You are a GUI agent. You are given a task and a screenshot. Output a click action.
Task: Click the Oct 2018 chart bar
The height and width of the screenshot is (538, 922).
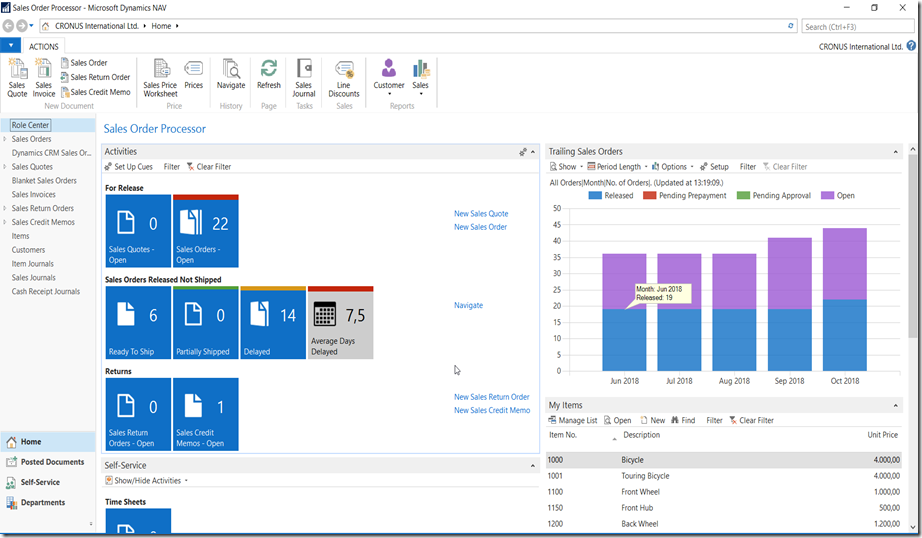point(845,299)
